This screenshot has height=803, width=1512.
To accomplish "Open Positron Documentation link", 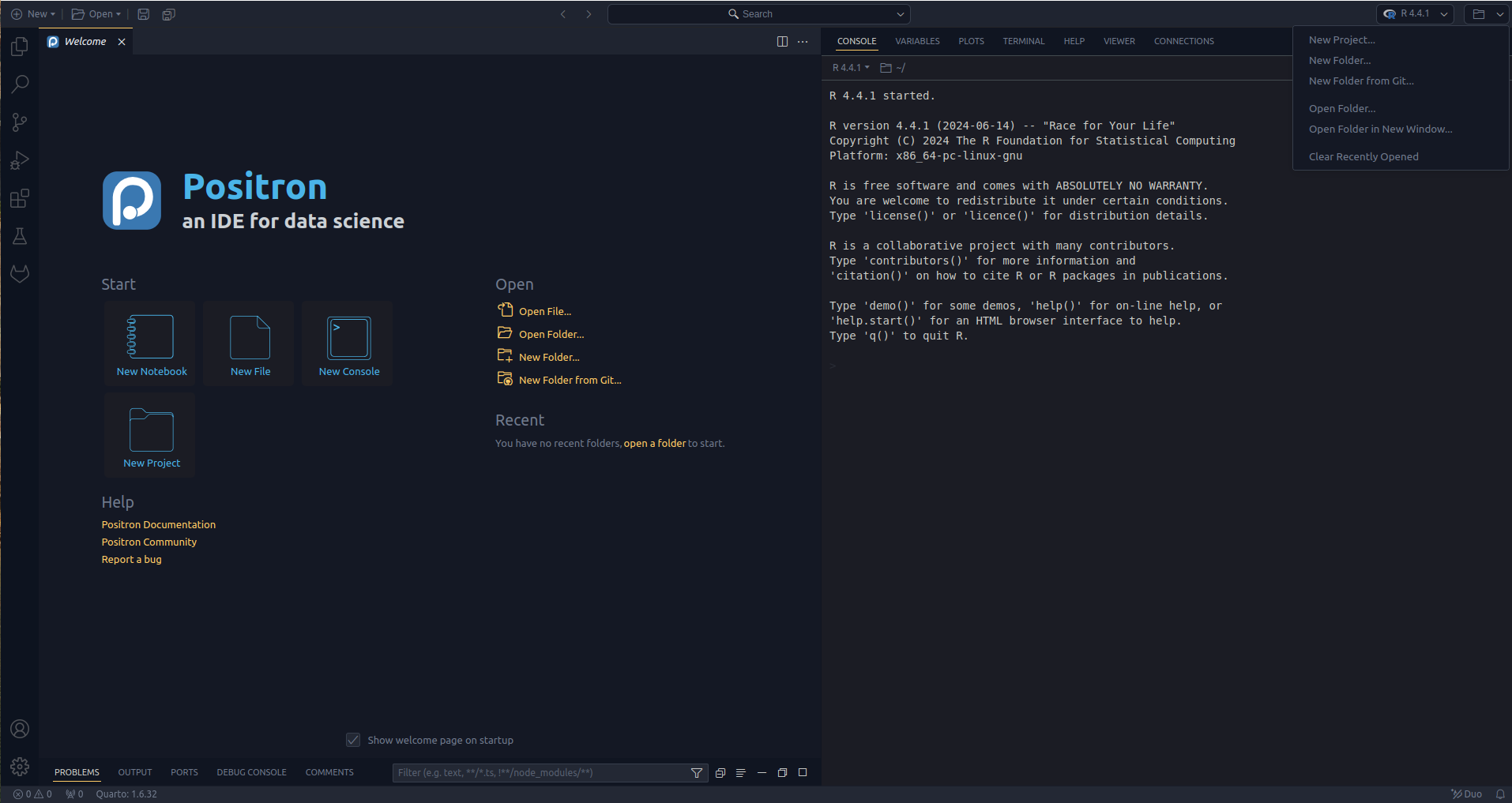I will (x=158, y=525).
